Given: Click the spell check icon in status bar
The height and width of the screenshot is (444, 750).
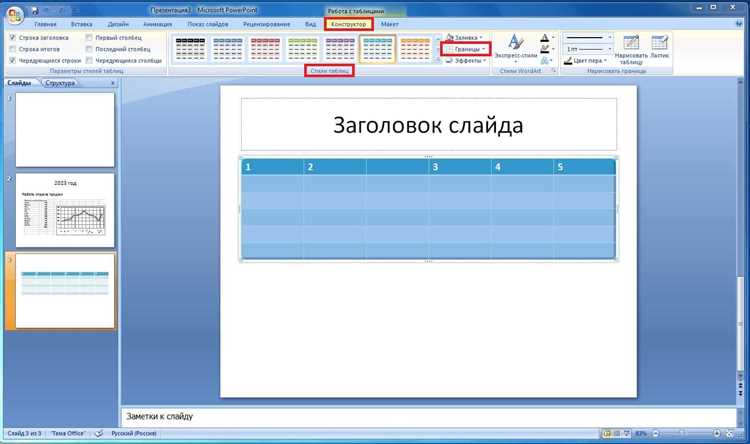Looking at the screenshot, I should pos(99,433).
